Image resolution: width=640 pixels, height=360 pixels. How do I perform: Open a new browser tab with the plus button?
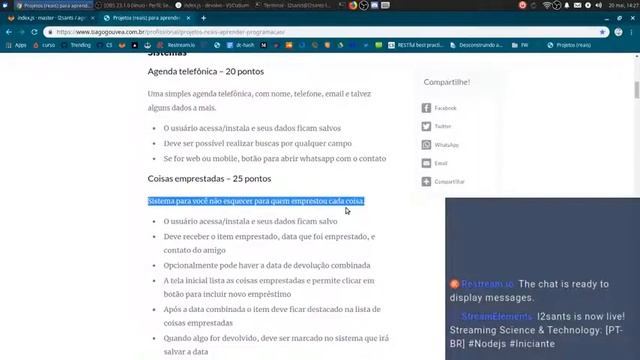pos(203,18)
